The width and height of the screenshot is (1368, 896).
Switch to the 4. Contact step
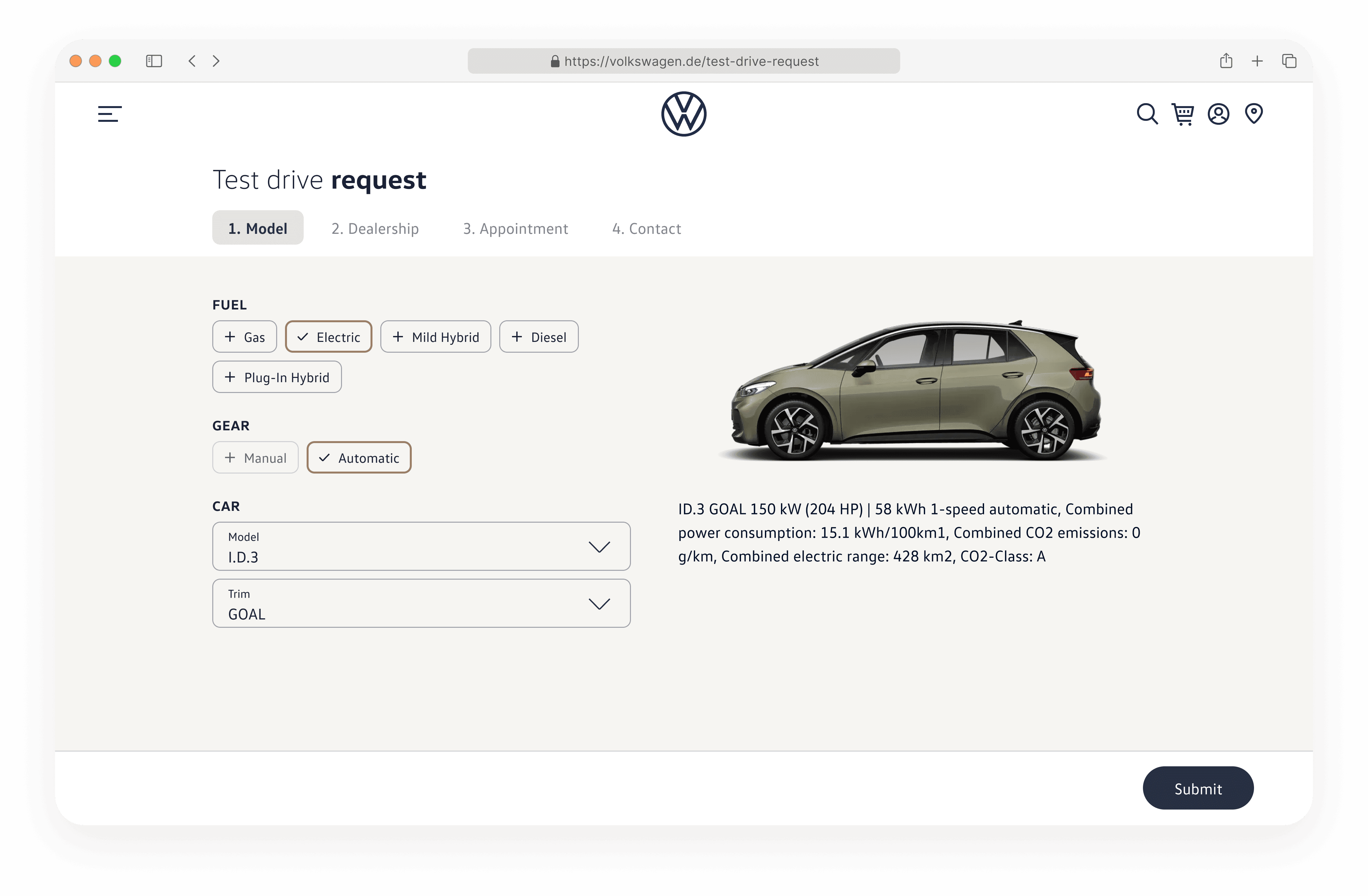[x=646, y=228]
